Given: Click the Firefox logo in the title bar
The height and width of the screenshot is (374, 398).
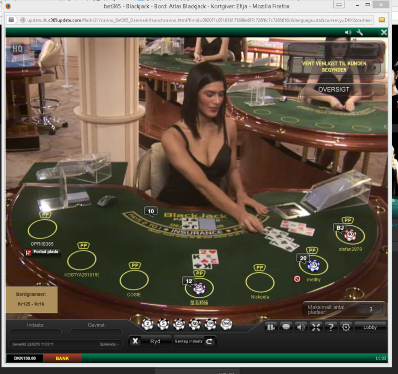Looking at the screenshot, I should pos(8,6).
